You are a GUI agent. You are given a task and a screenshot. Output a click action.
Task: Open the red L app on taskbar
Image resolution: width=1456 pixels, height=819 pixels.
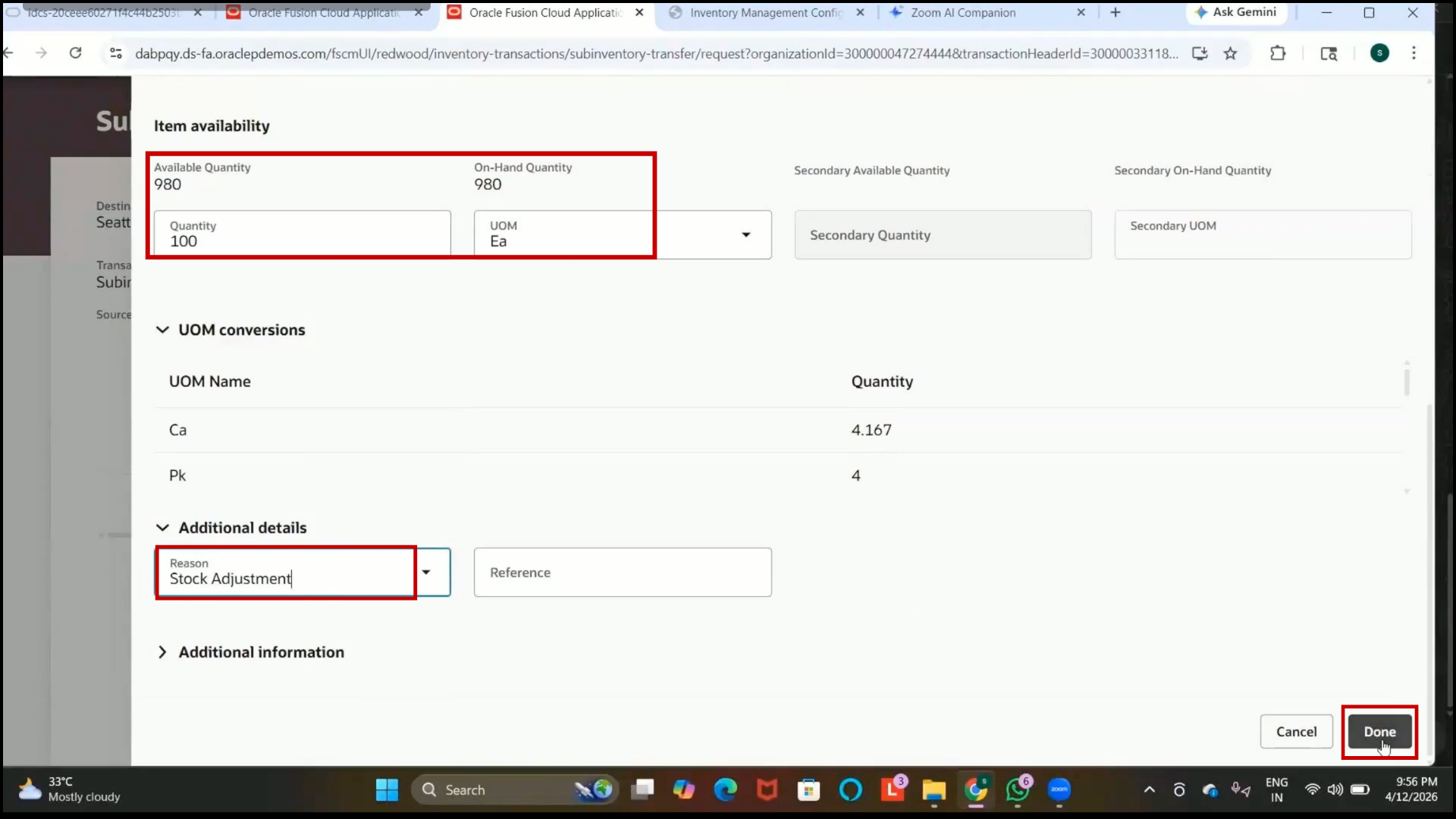pos(893,790)
